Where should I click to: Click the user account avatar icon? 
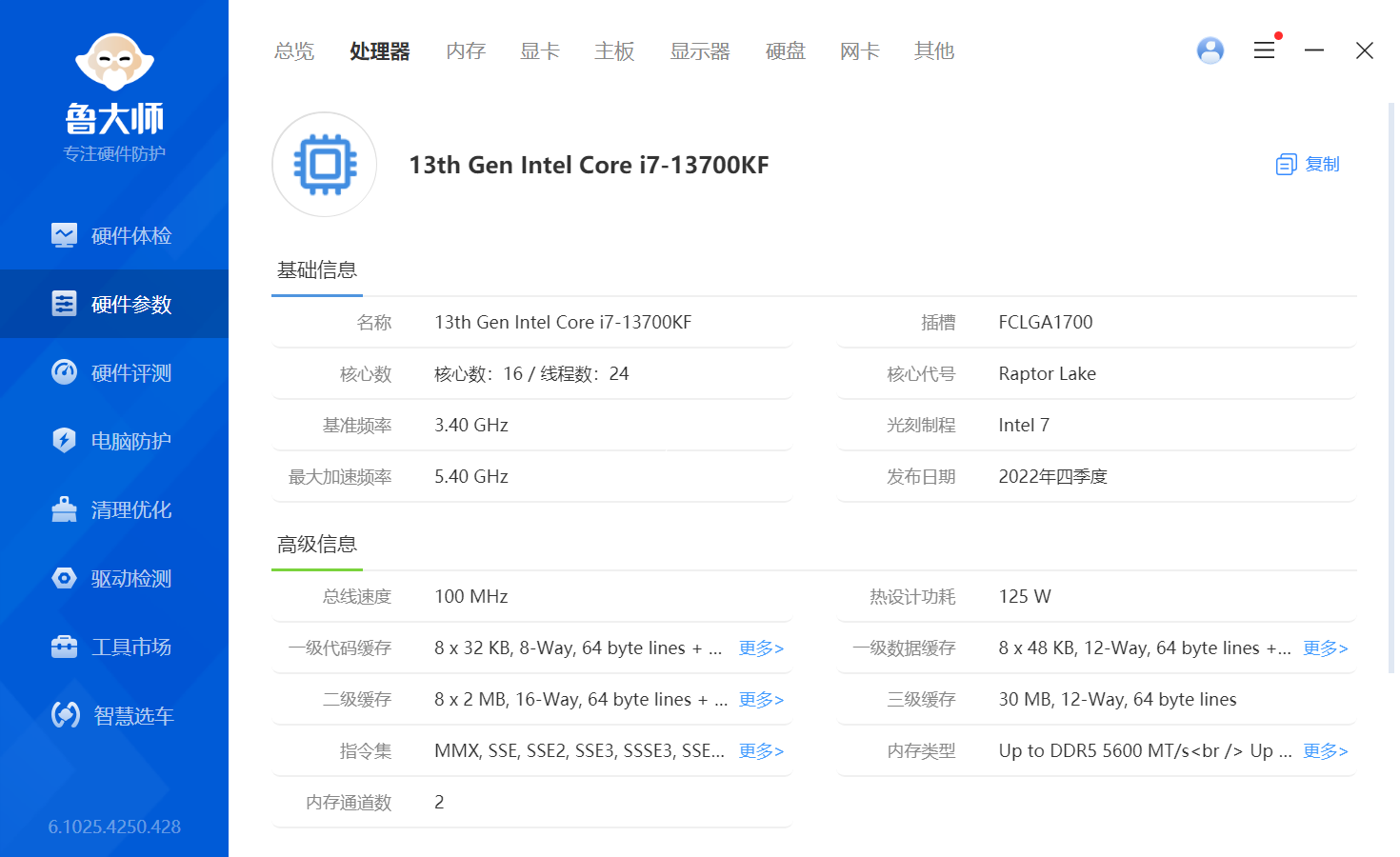1210,50
